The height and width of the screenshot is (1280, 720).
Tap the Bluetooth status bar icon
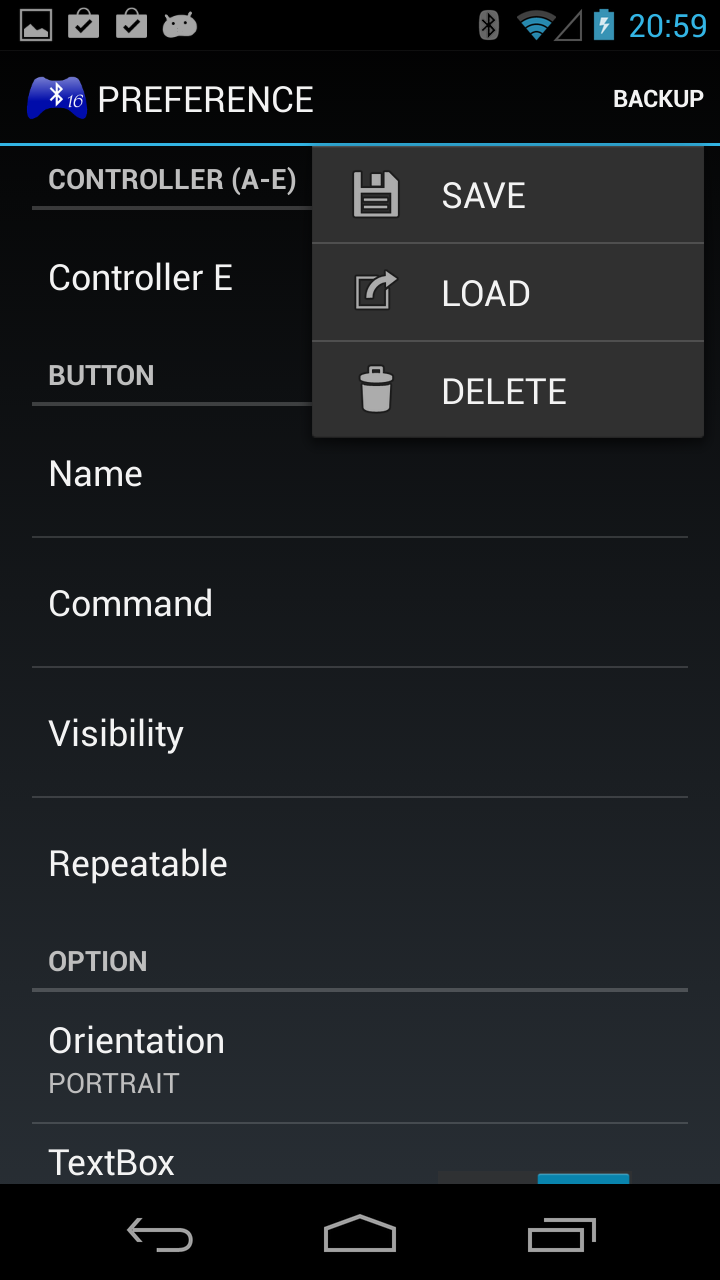coord(489,25)
